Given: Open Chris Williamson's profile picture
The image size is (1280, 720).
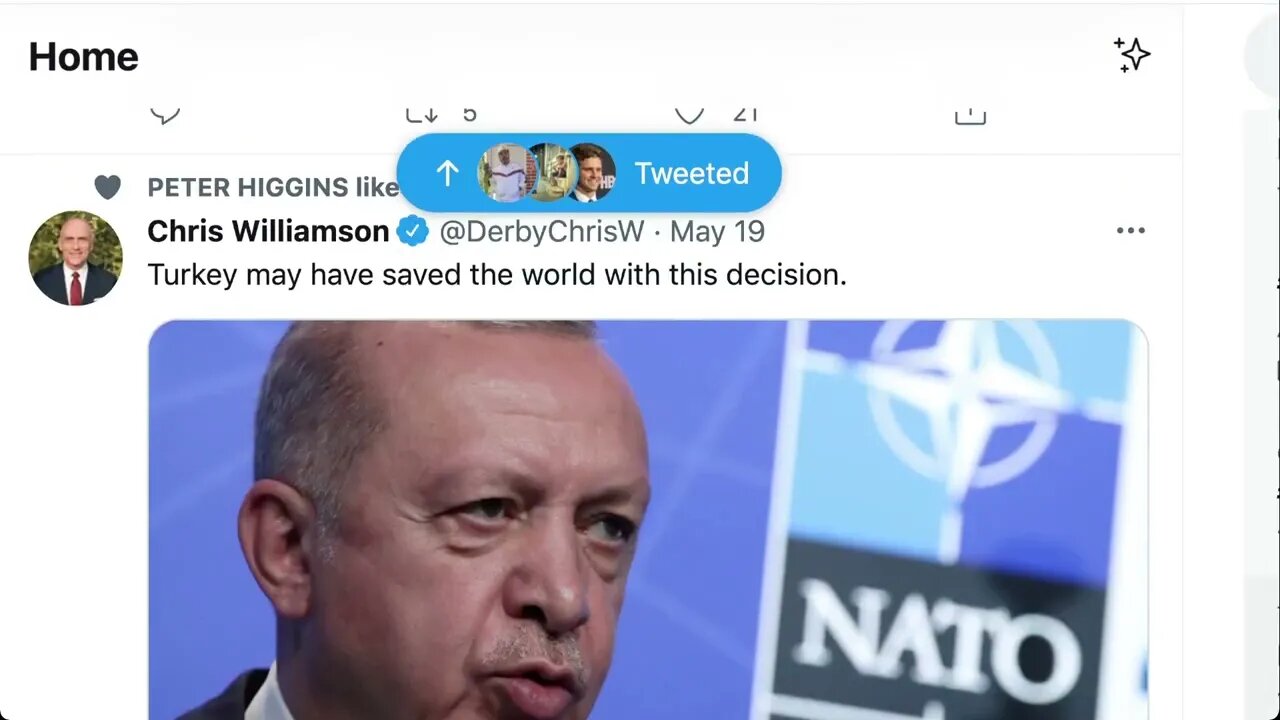Looking at the screenshot, I should (75, 258).
